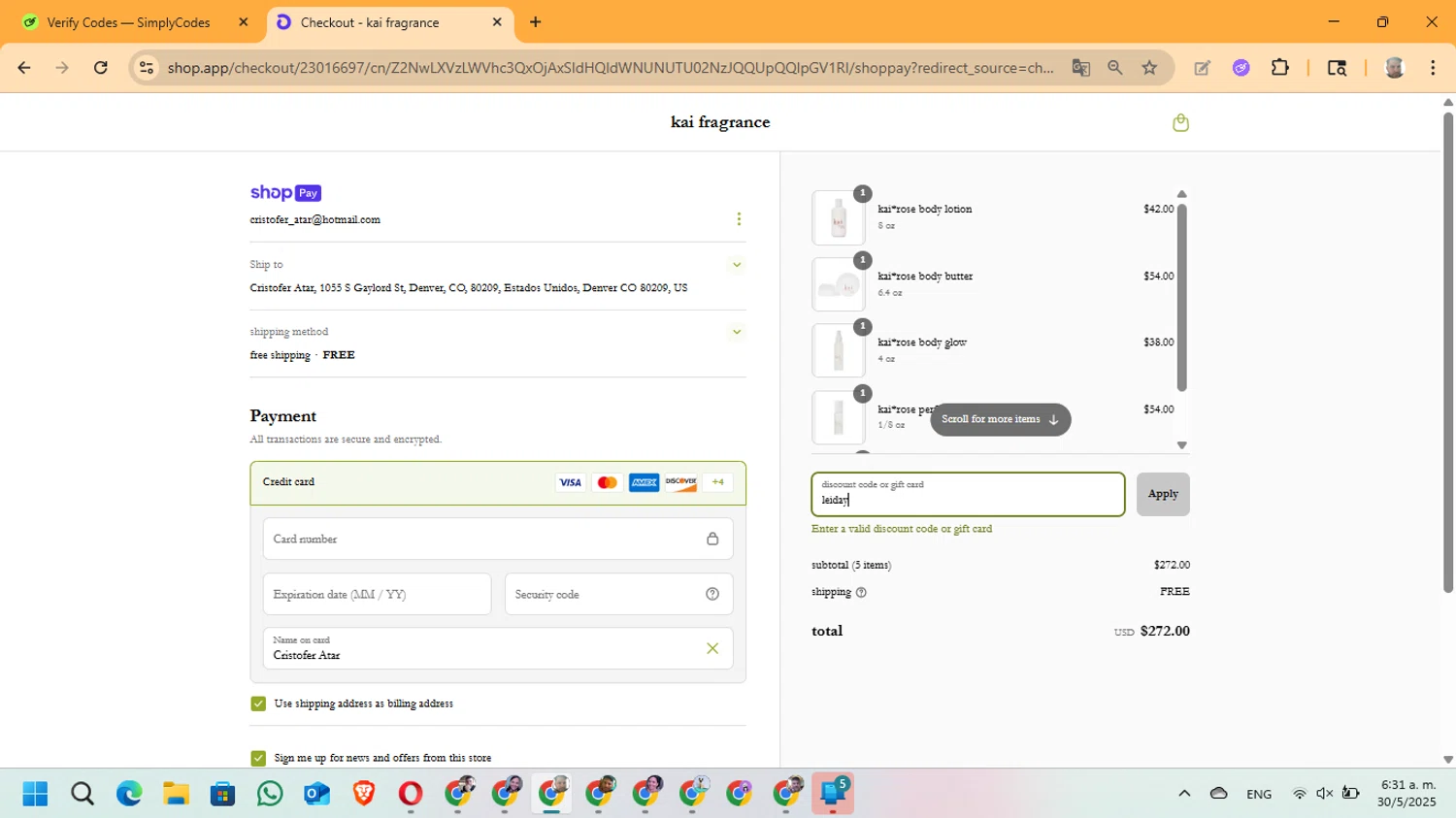Screen dimensions: 1456x818
Task: Launch WhatsApp from taskbar
Action: (270, 794)
